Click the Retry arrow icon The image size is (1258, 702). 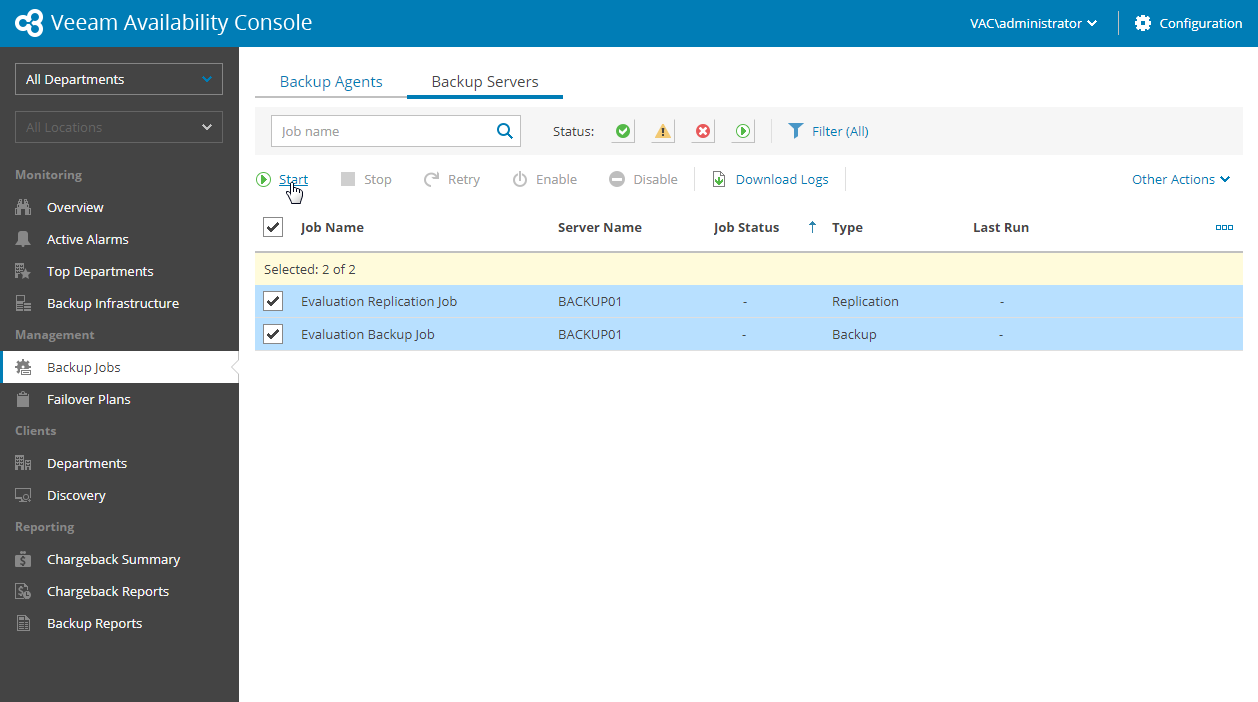point(432,179)
